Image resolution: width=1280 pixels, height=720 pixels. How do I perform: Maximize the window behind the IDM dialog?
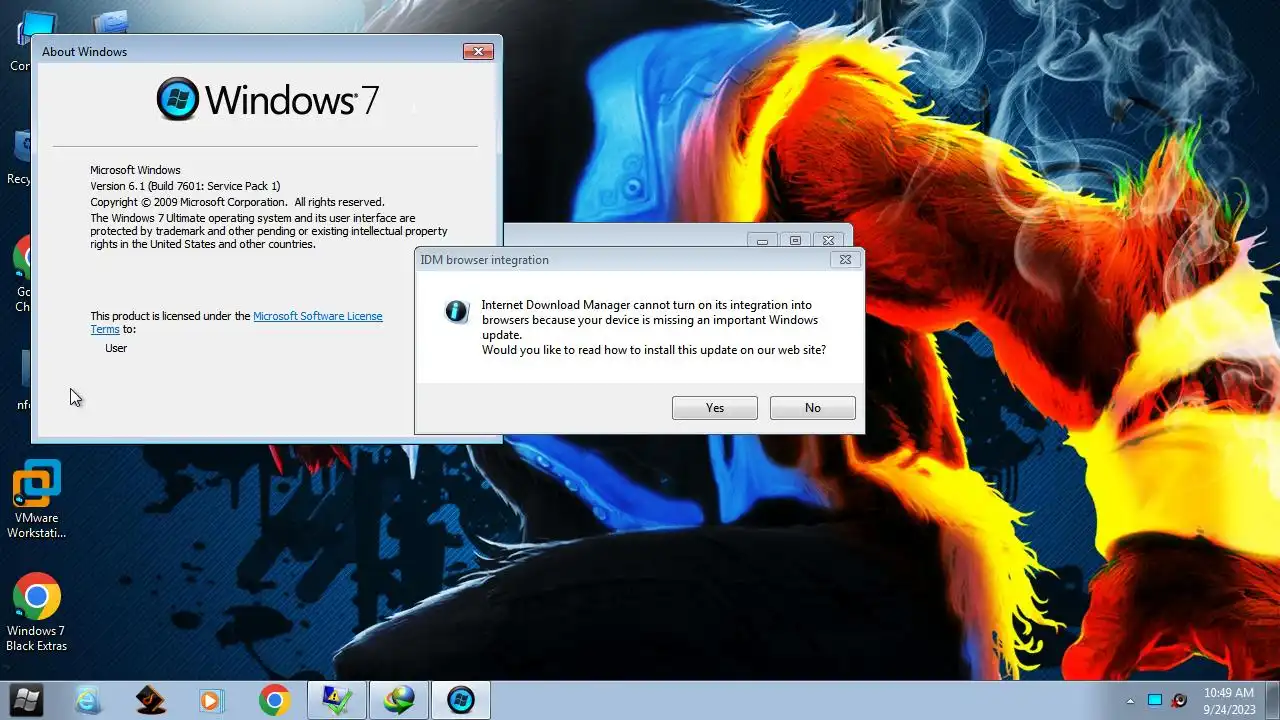[x=795, y=241]
